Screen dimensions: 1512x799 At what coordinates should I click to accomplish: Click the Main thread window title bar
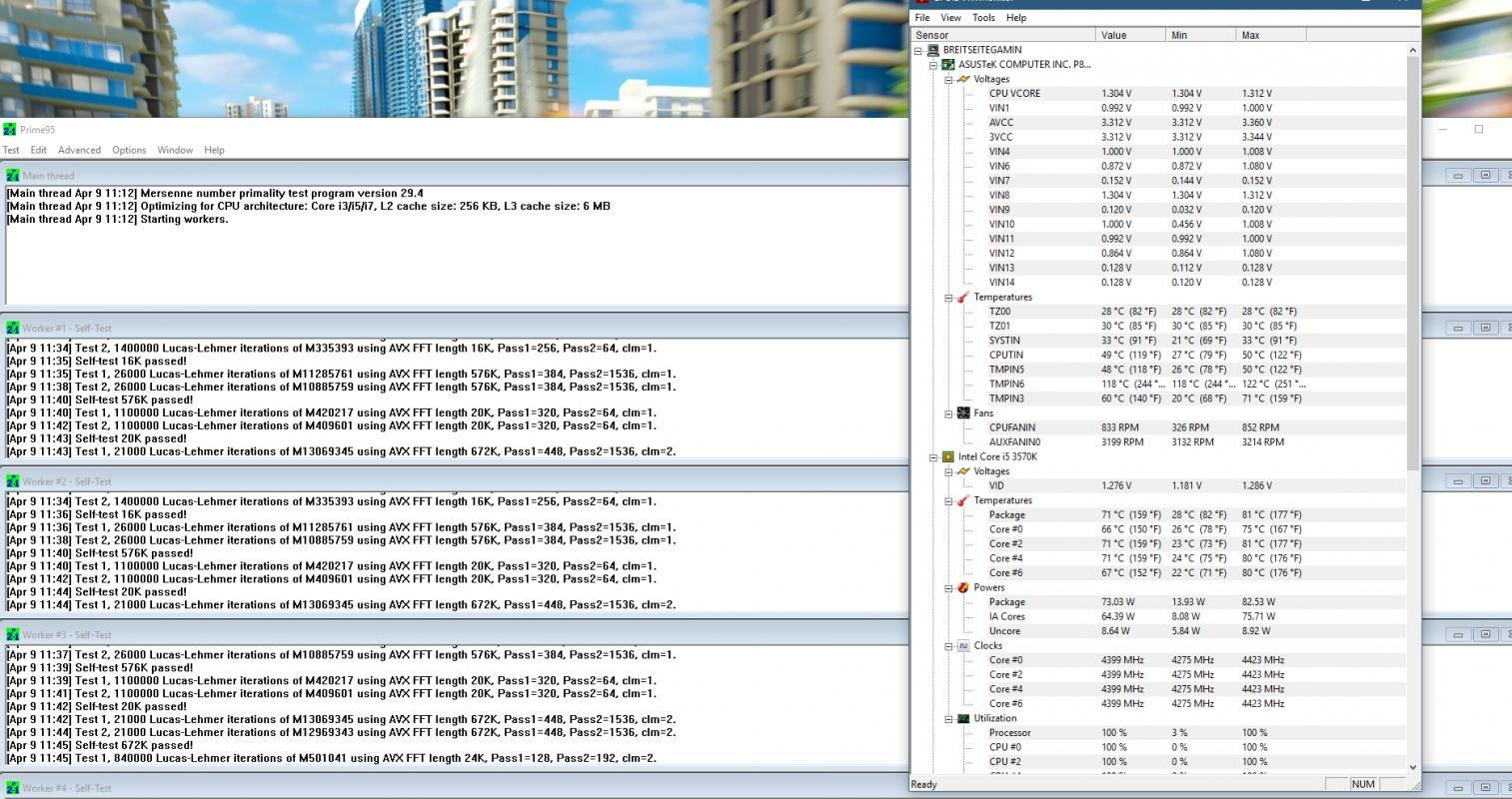(x=455, y=175)
